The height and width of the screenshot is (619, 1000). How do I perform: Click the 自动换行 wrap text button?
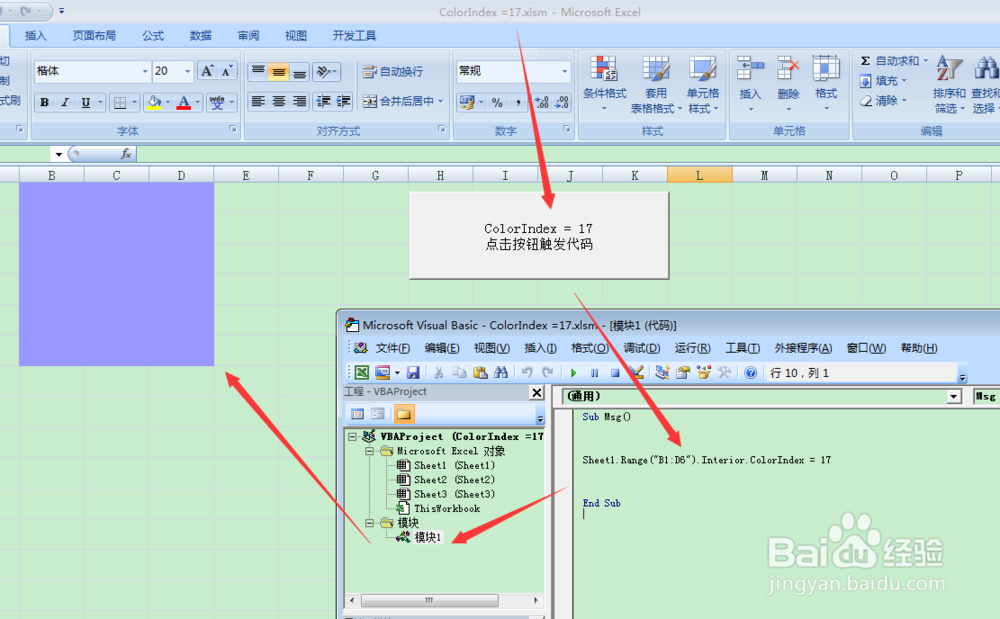coord(393,71)
